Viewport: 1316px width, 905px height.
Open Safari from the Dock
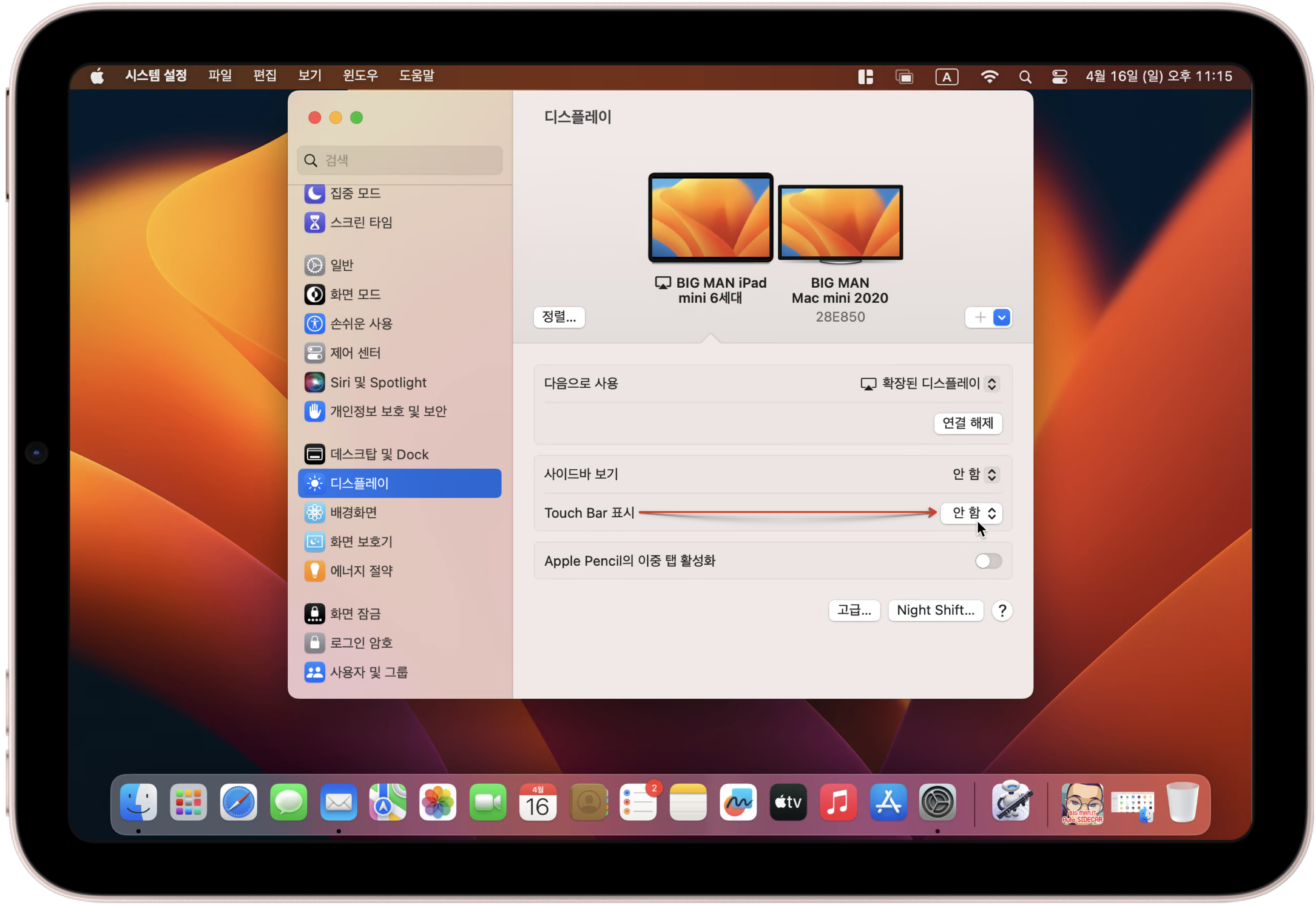pyautogui.click(x=238, y=802)
